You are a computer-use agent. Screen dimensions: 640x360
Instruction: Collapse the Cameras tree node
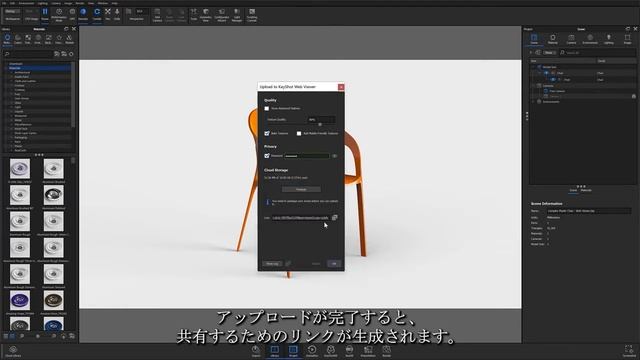tap(533, 86)
